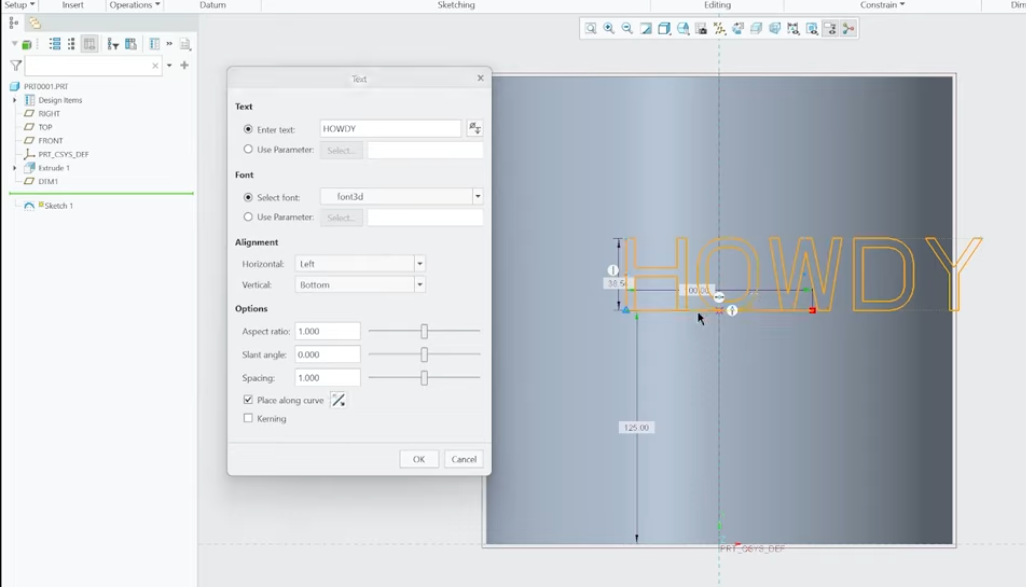Screen dimensions: 1026x587
Task: Open the Saved Orientations icon
Action: [682, 28]
